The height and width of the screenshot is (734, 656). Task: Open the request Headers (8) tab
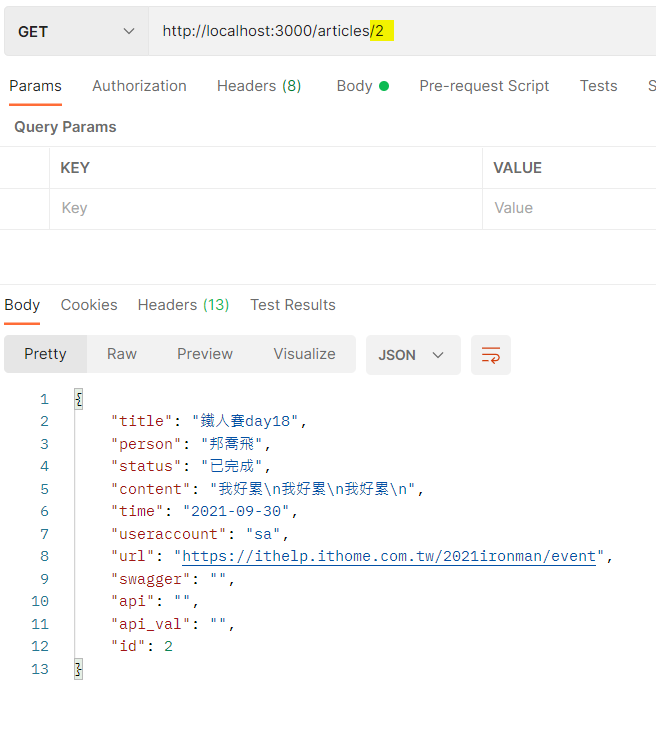coord(259,86)
